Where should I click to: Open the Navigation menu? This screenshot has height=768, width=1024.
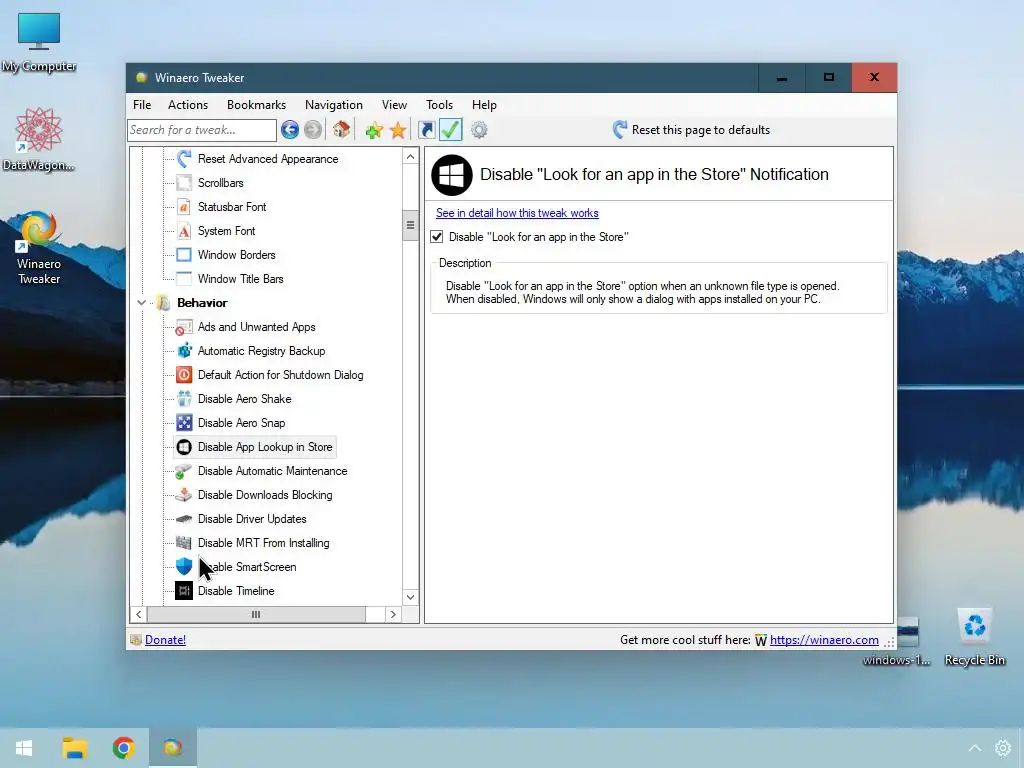pyautogui.click(x=334, y=104)
